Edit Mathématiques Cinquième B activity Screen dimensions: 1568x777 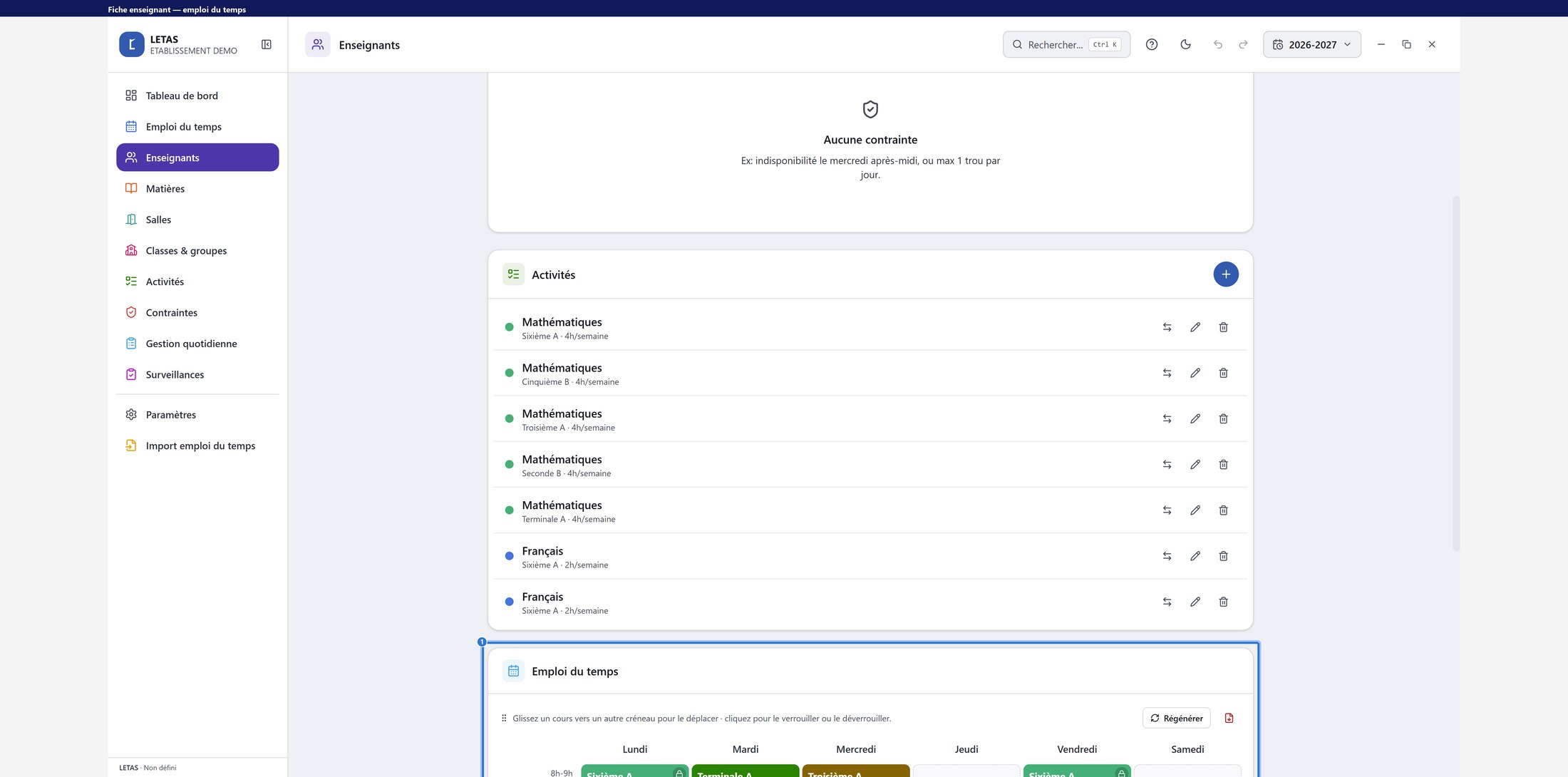(x=1195, y=373)
